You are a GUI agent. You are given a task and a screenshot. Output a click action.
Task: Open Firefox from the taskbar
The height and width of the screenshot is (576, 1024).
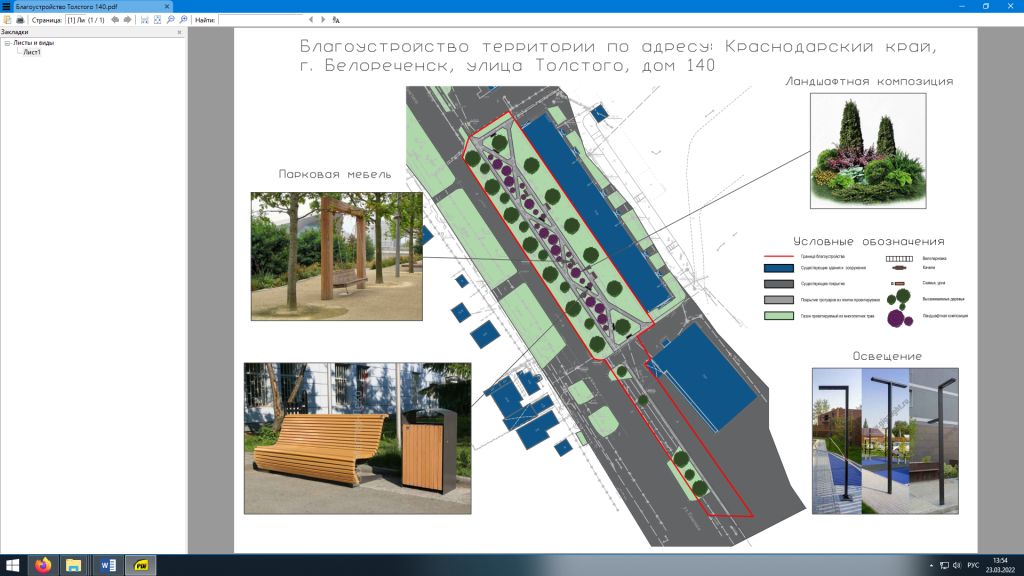[x=42, y=565]
